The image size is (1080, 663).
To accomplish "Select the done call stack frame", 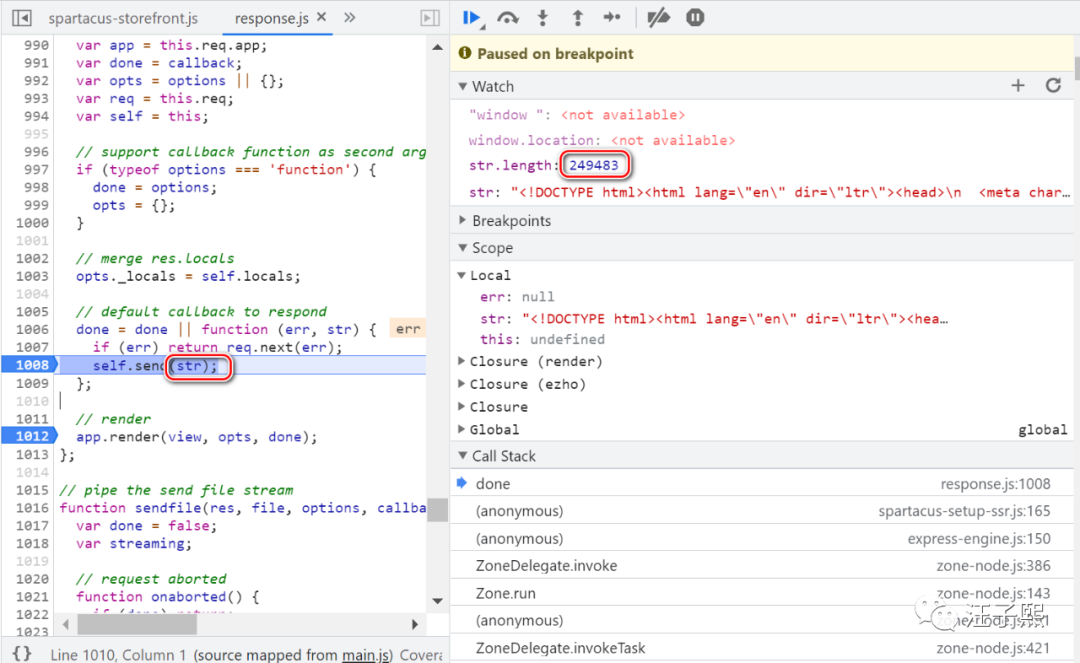I will click(x=762, y=483).
